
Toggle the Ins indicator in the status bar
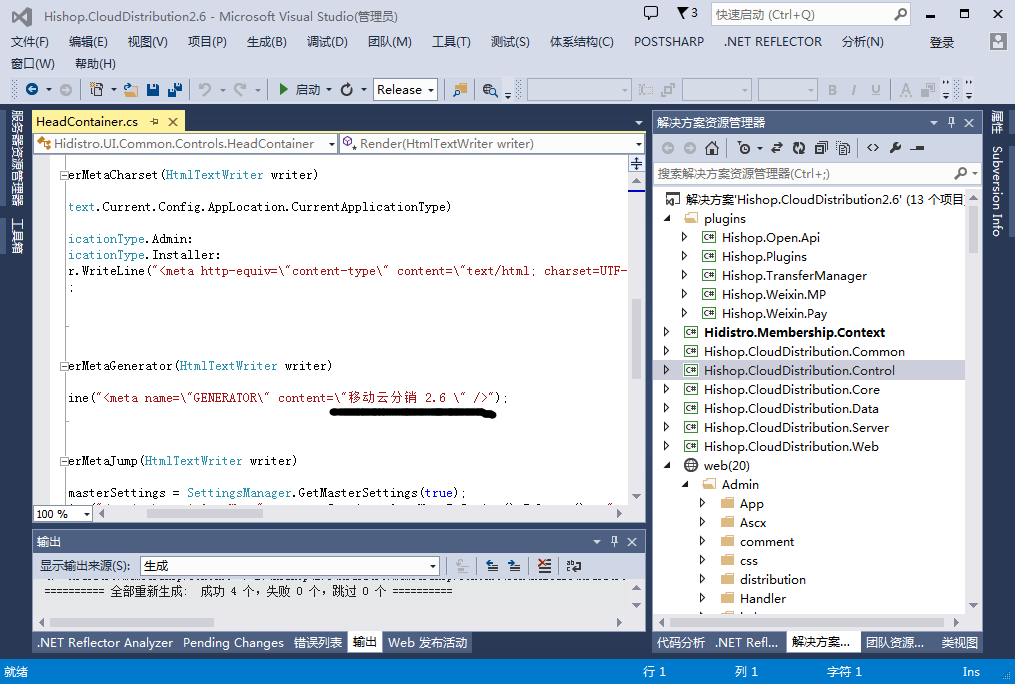pos(969,672)
